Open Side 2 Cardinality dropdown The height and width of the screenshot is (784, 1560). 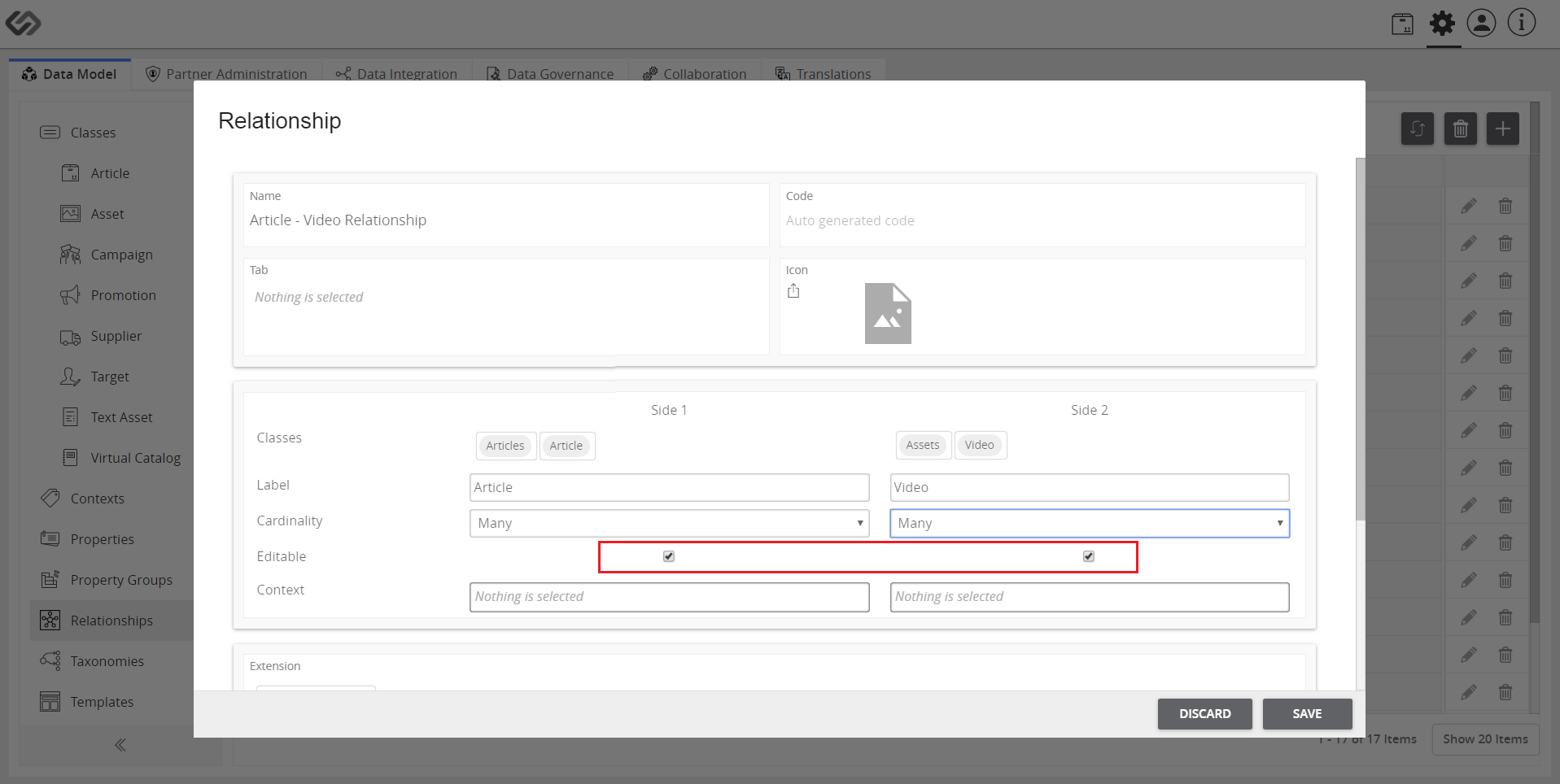click(x=1090, y=523)
